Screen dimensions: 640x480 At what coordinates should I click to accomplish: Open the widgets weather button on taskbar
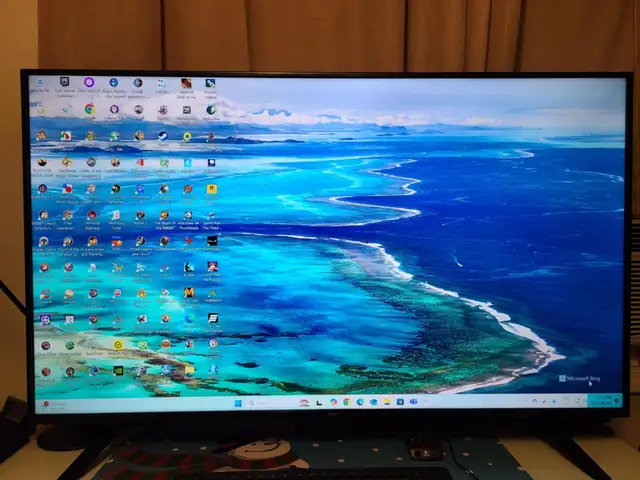click(x=53, y=405)
